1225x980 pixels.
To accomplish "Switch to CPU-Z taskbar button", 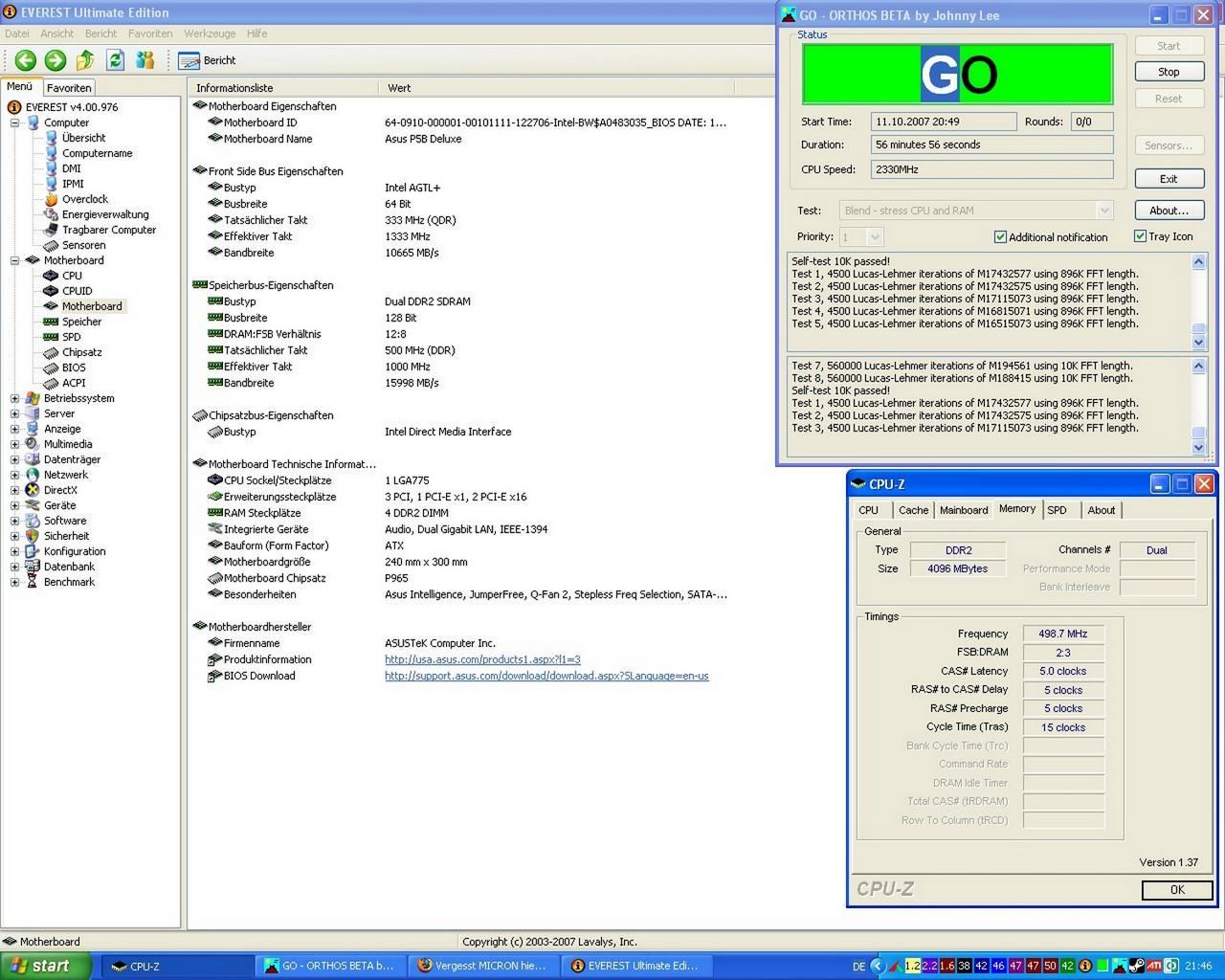I will pos(178,966).
